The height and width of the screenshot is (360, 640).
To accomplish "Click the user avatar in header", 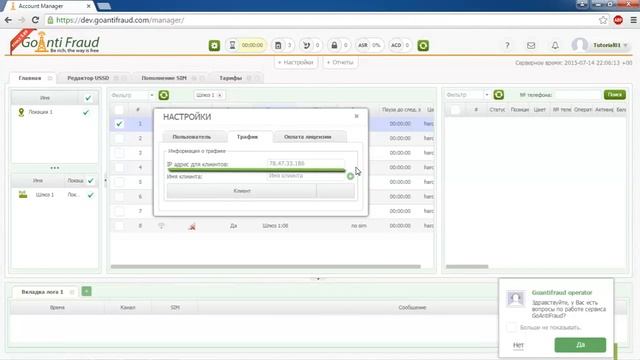I will (580, 45).
